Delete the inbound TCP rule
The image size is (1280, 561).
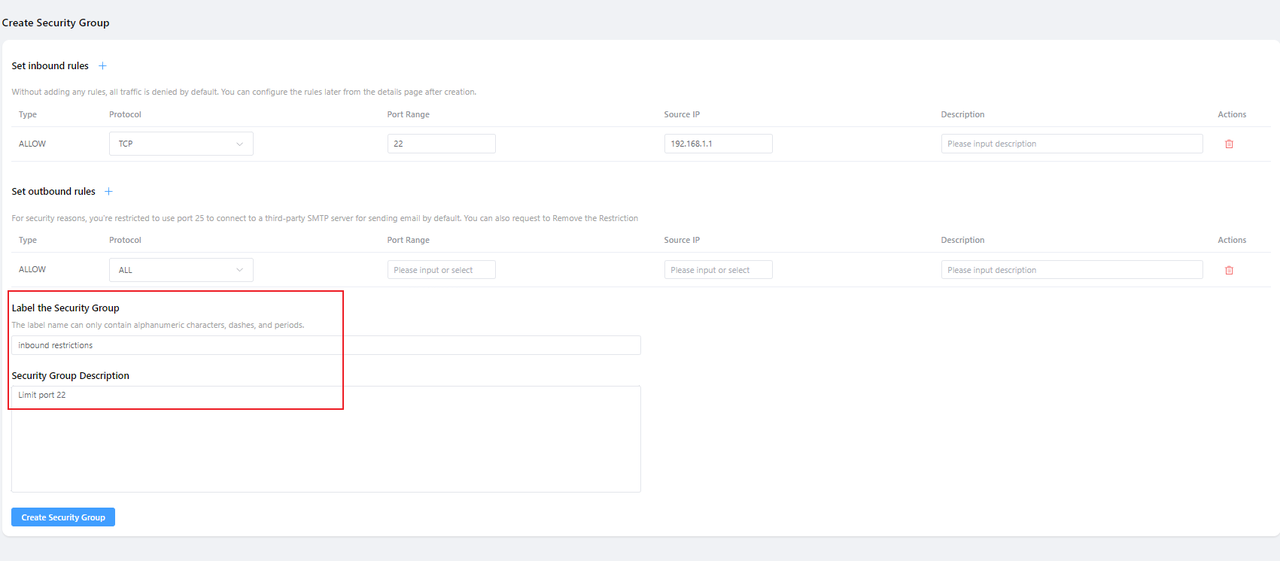pyautogui.click(x=1229, y=144)
